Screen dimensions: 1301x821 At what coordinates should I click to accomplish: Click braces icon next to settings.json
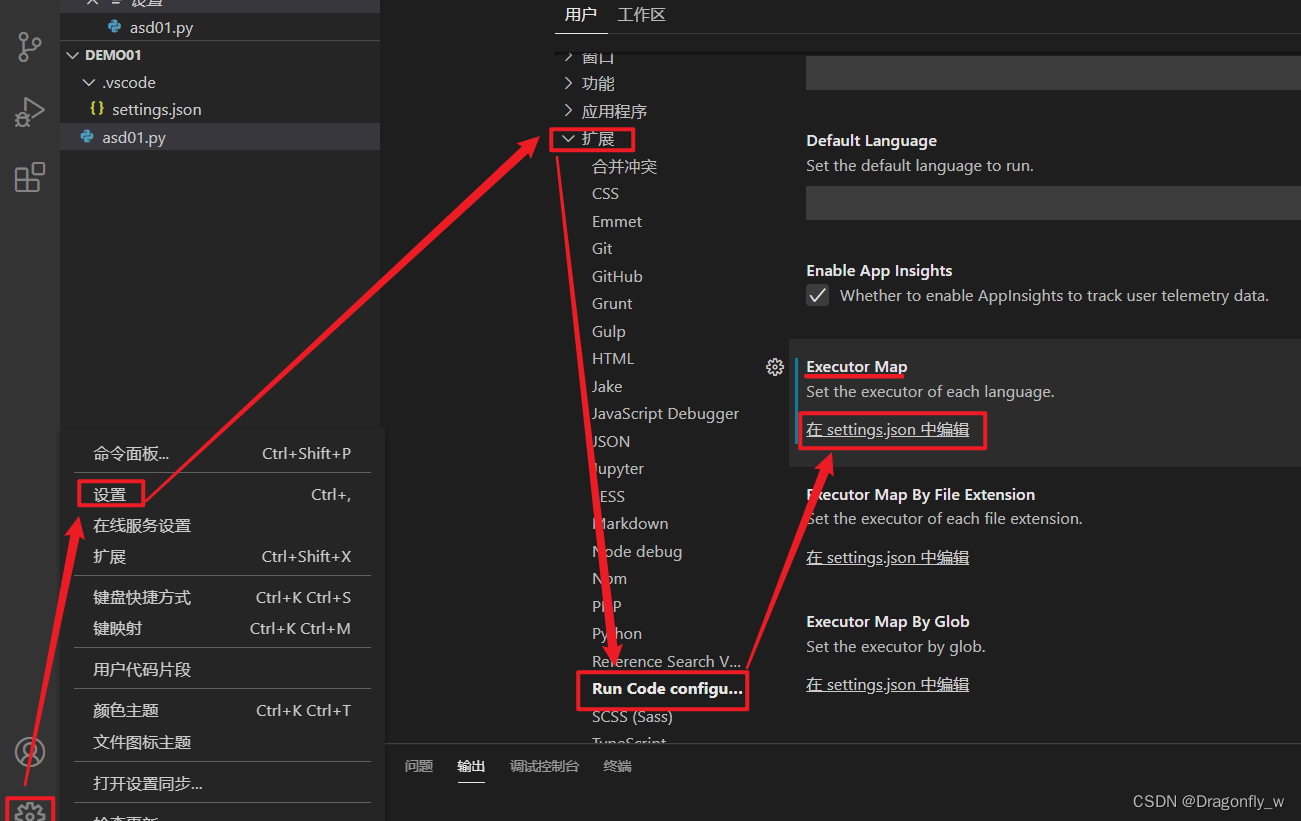tap(97, 109)
